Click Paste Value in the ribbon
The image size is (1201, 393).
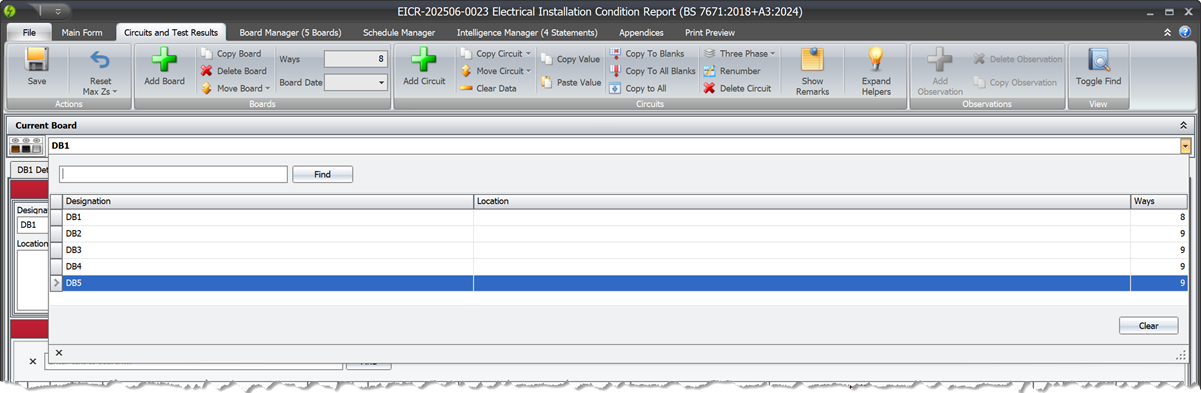570,83
